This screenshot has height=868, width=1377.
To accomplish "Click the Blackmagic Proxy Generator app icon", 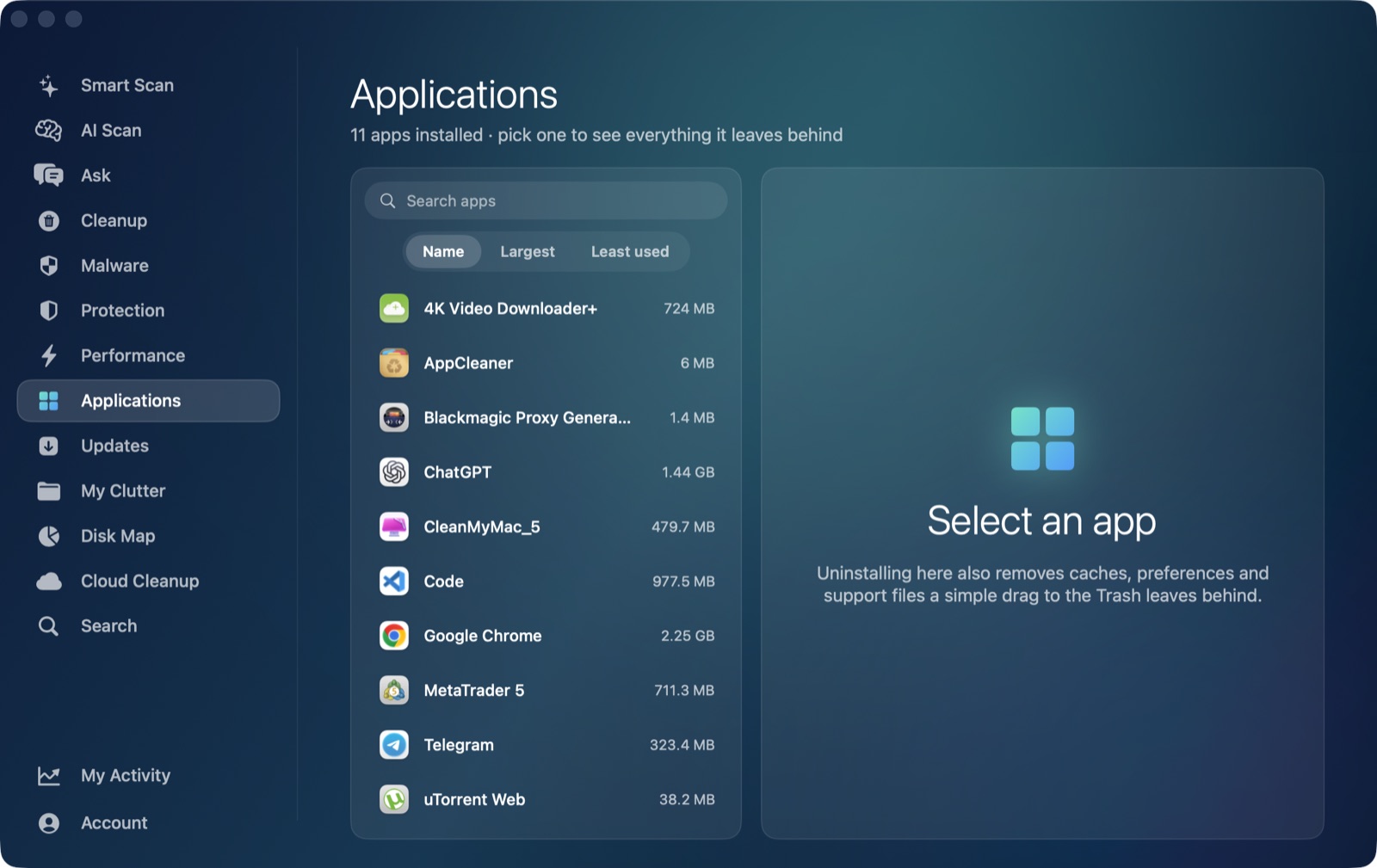I will (394, 418).
